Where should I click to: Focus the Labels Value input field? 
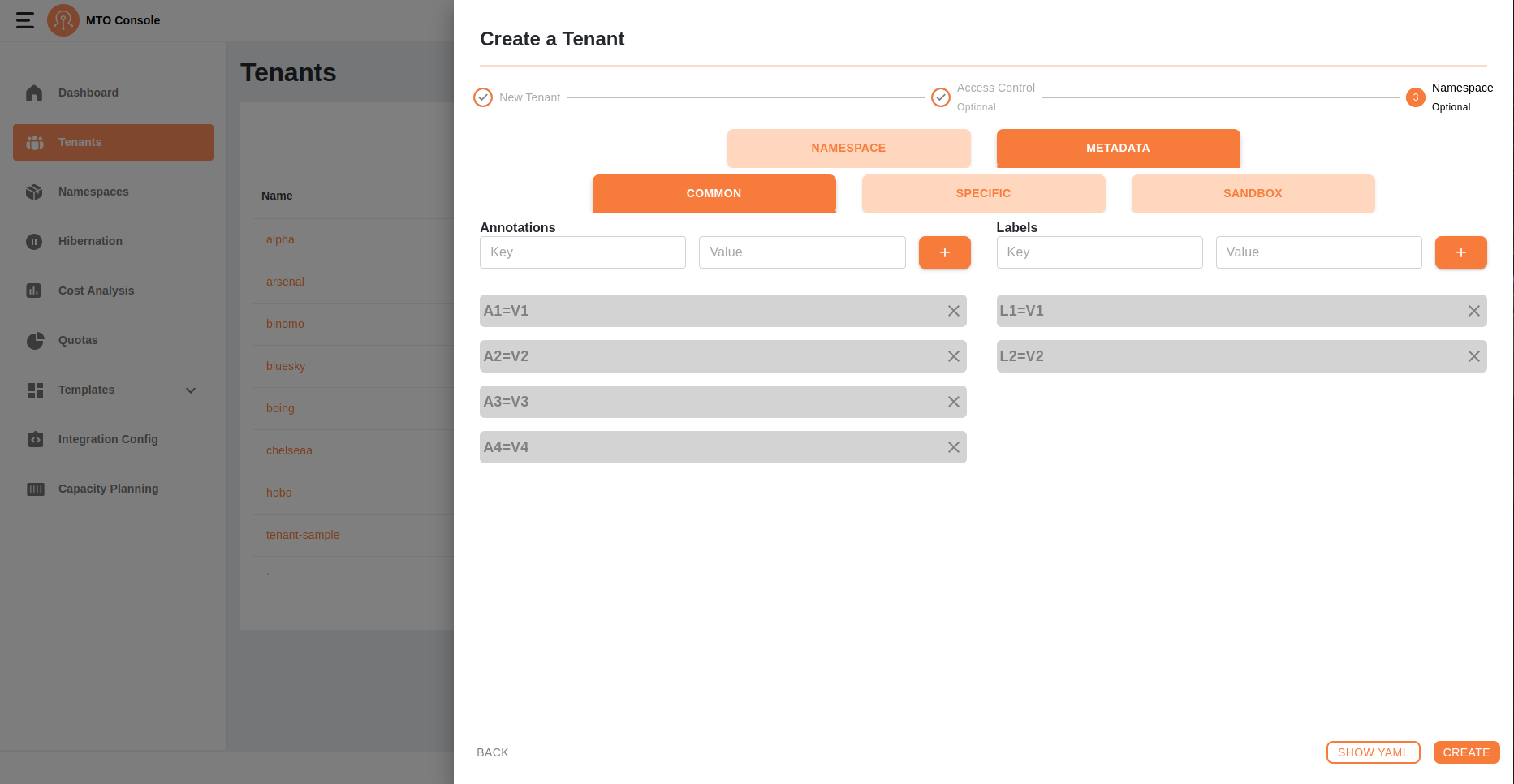[x=1319, y=252]
